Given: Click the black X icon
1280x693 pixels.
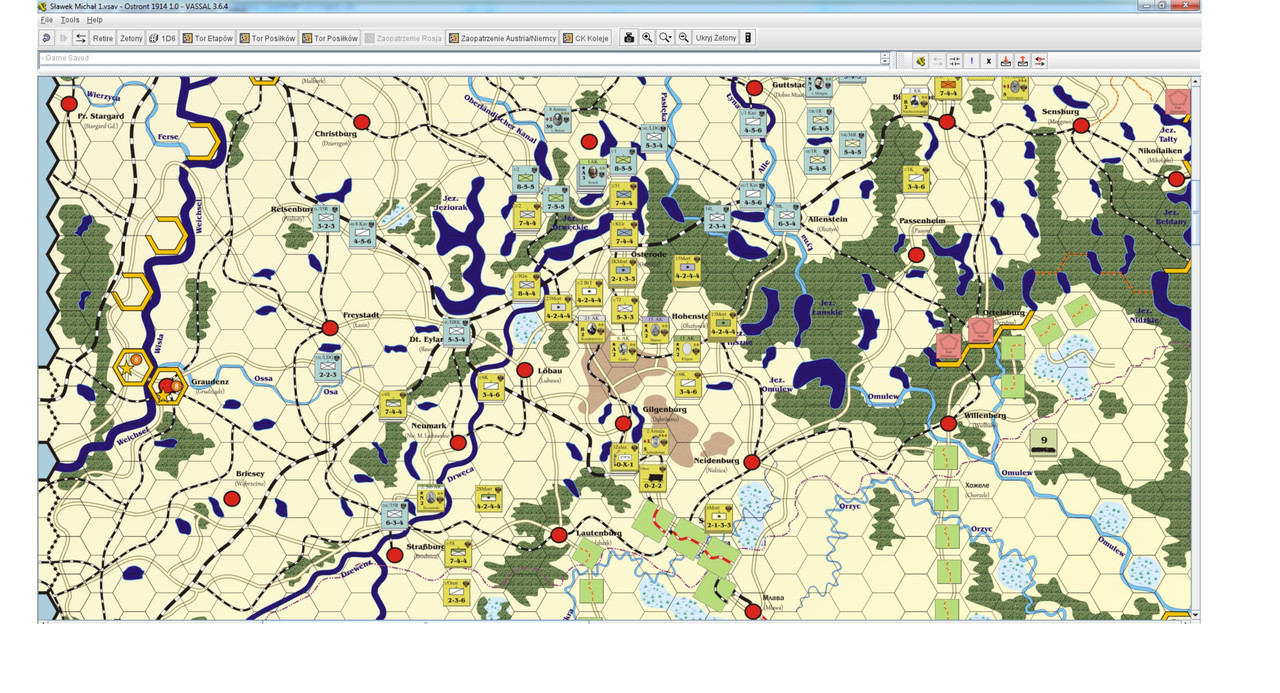Looking at the screenshot, I should click(989, 61).
